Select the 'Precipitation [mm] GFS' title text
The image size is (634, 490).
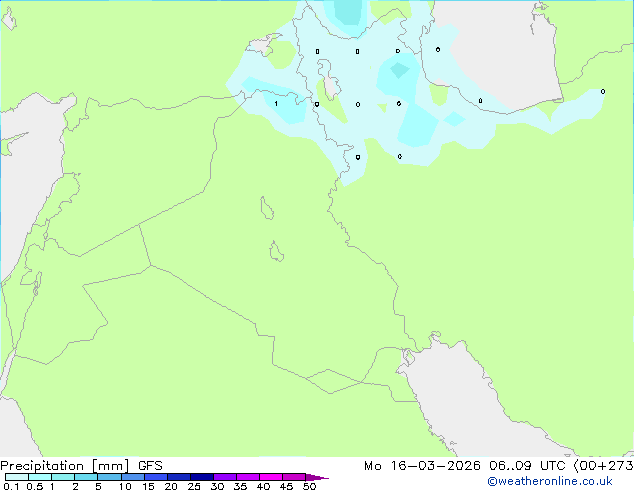[x=81, y=466]
